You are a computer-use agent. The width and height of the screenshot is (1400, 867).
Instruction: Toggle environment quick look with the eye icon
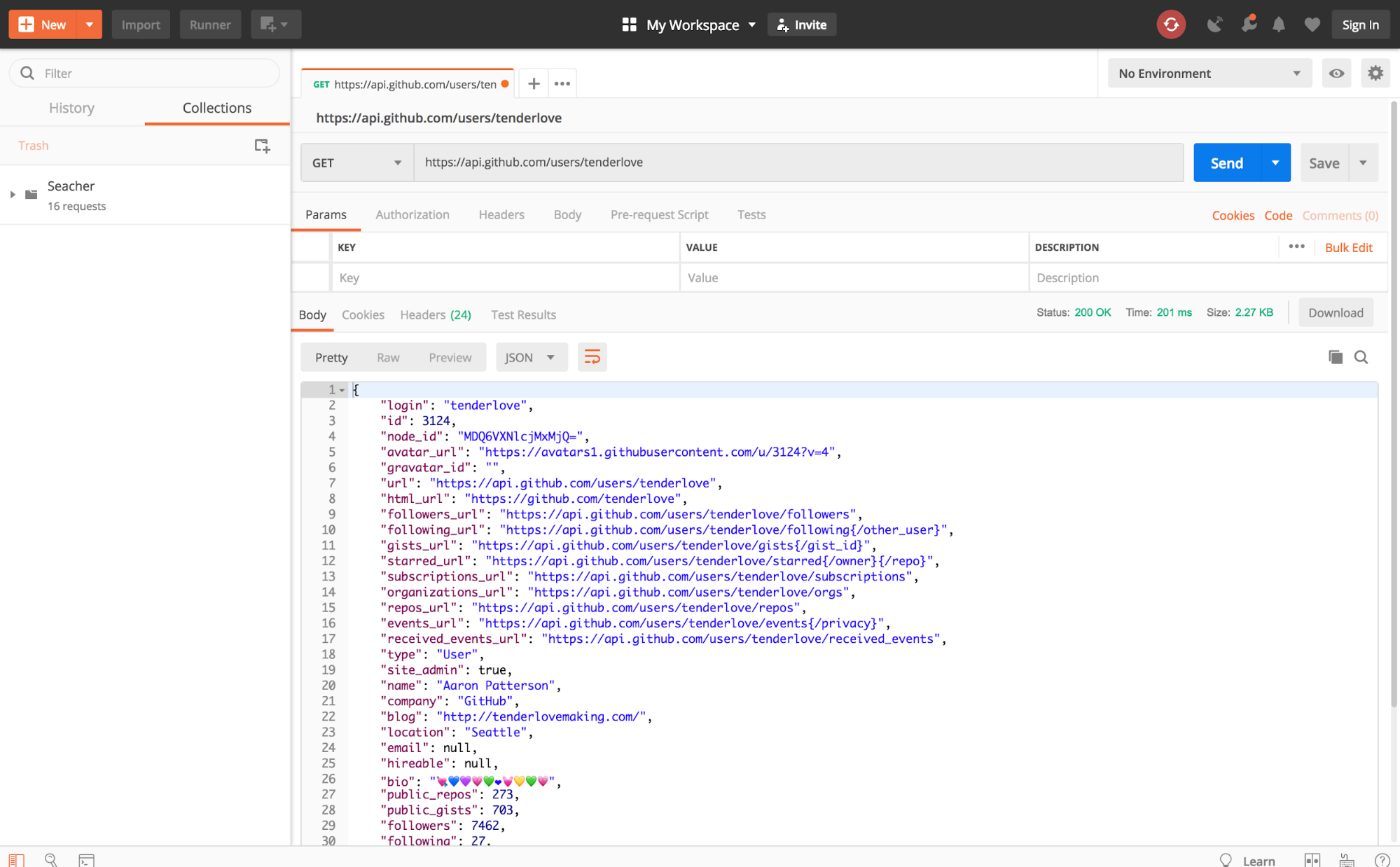click(1336, 73)
